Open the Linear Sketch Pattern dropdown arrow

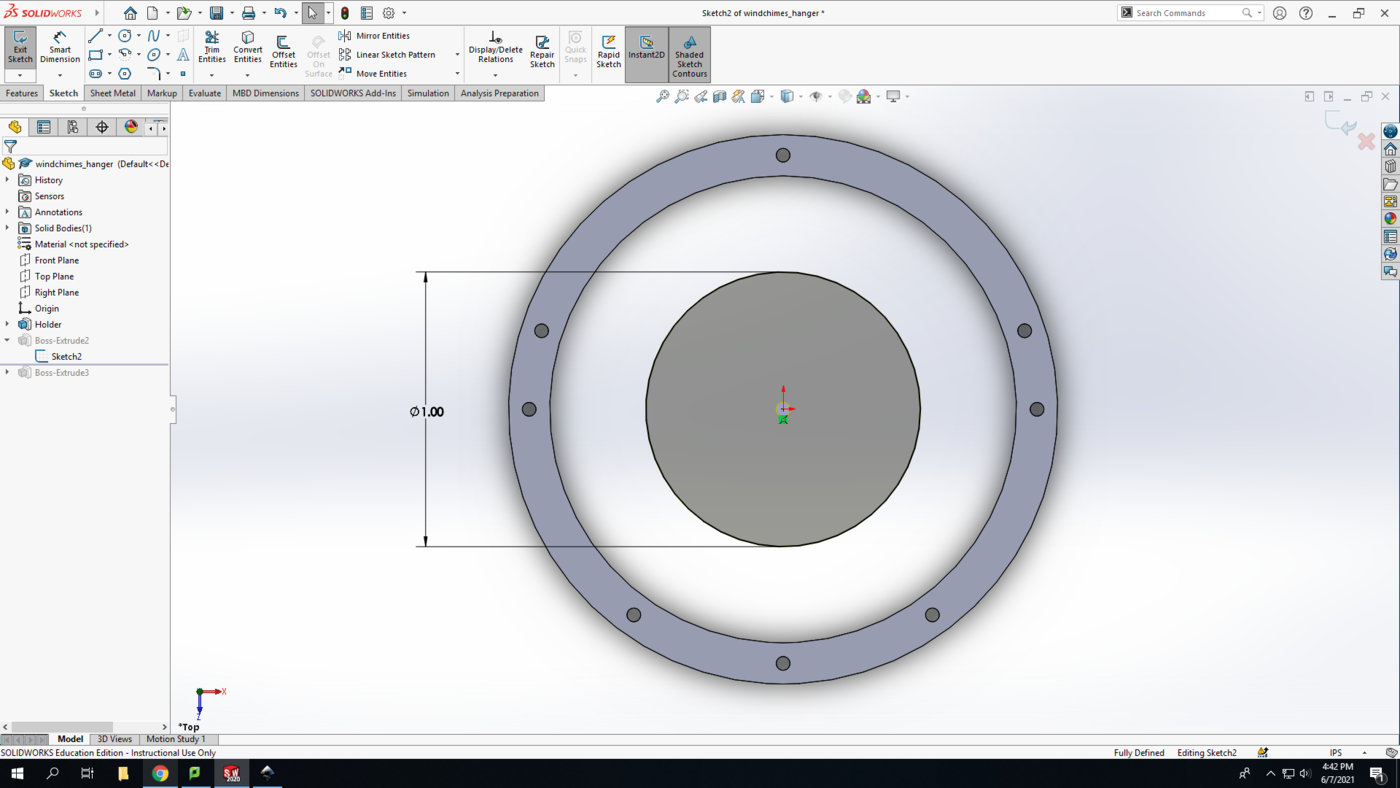tap(457, 55)
